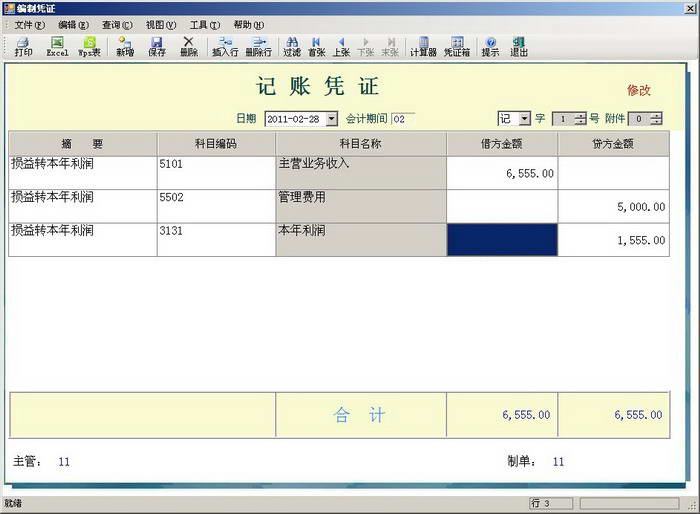Click the 制单 value 11
Screen dimensions: 700x514
tap(558, 462)
